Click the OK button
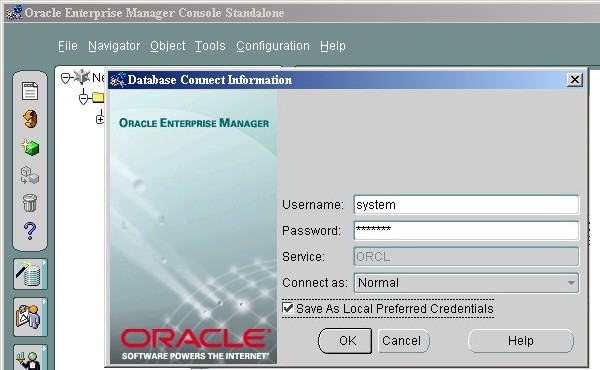This screenshot has height=370, width=600. (345, 341)
